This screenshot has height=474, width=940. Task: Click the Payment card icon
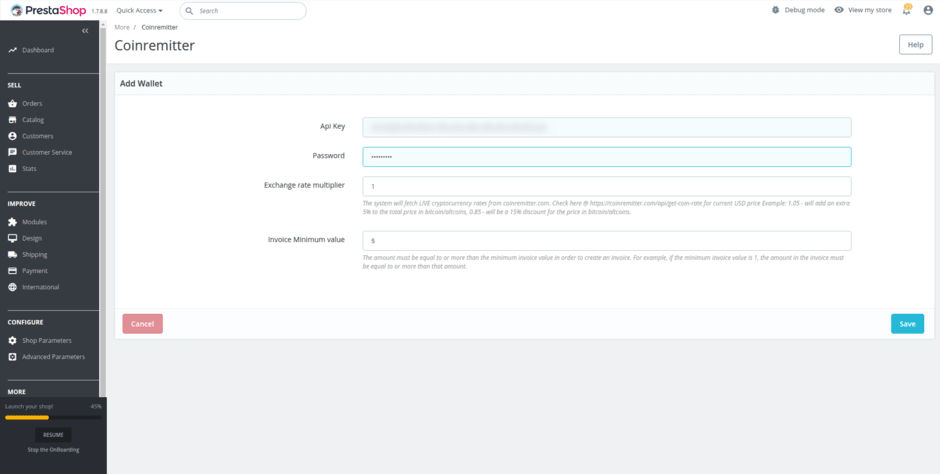(13, 271)
